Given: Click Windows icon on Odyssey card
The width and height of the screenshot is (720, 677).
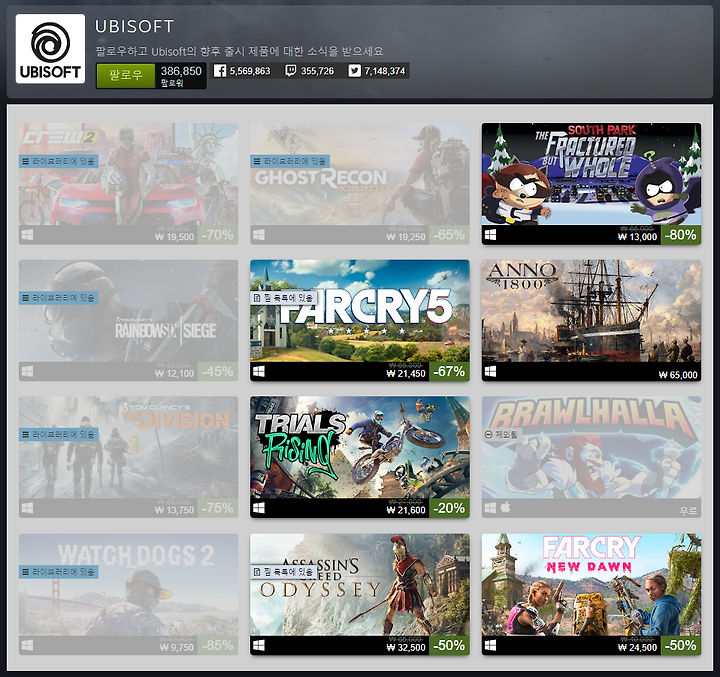Looking at the screenshot, I should coord(259,645).
